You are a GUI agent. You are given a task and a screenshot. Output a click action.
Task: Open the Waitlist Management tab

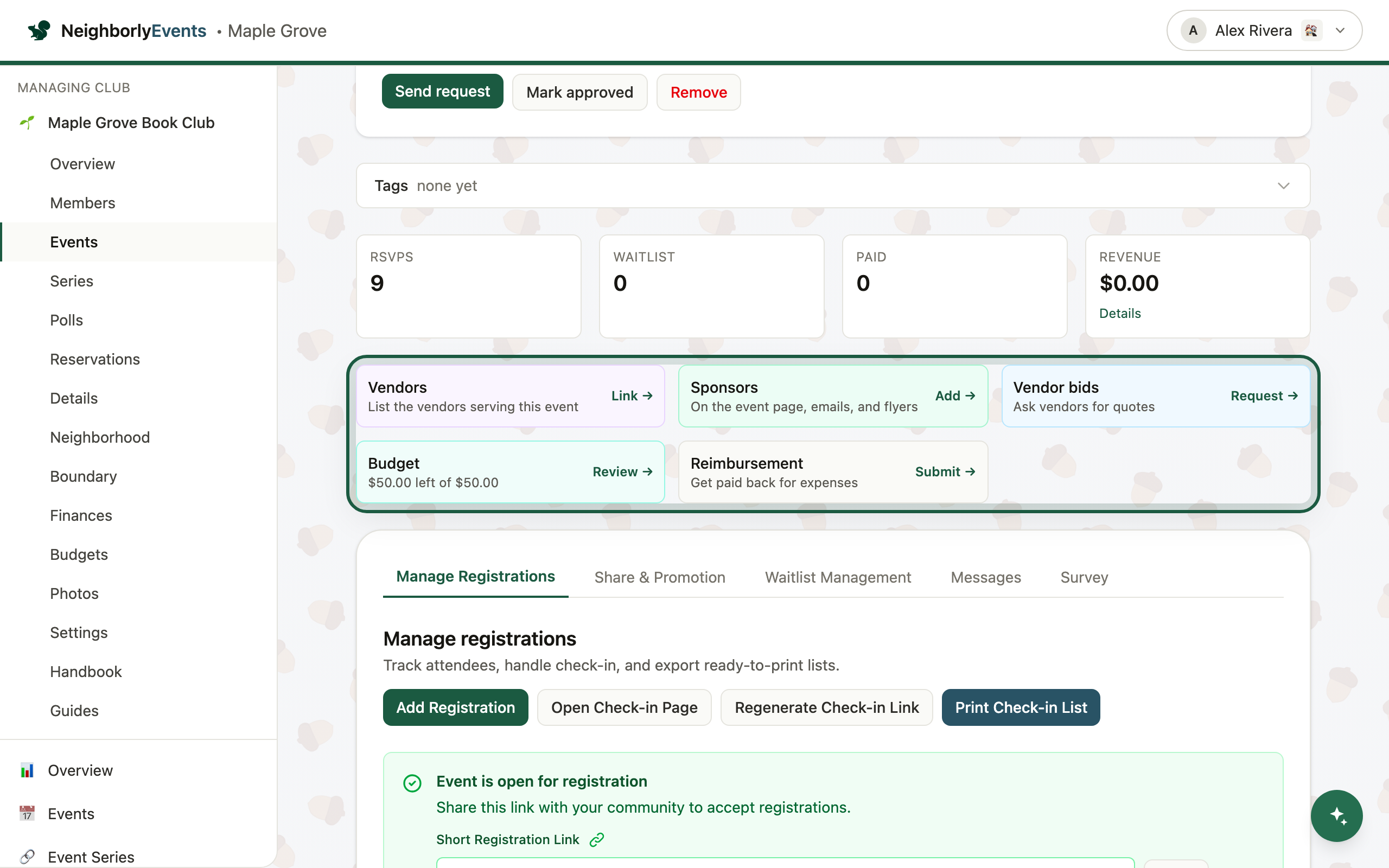pos(837,577)
